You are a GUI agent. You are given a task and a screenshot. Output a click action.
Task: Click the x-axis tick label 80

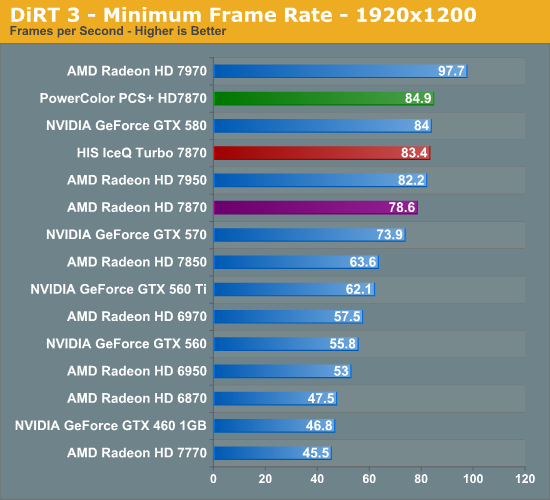(421, 479)
